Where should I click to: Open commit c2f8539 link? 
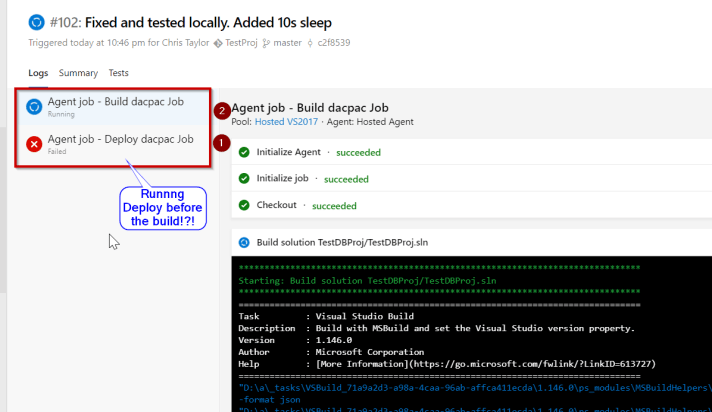pos(337,44)
